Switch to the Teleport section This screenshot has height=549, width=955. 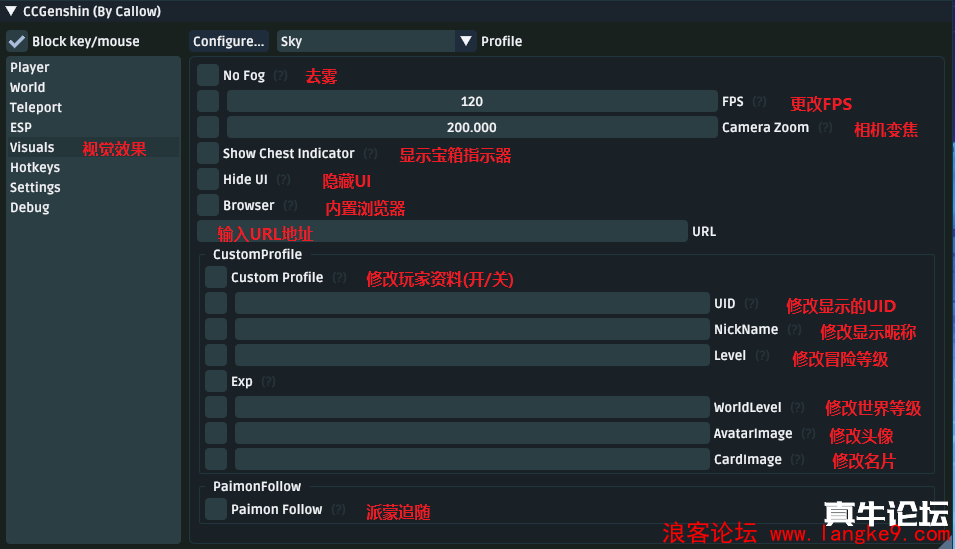tap(36, 107)
